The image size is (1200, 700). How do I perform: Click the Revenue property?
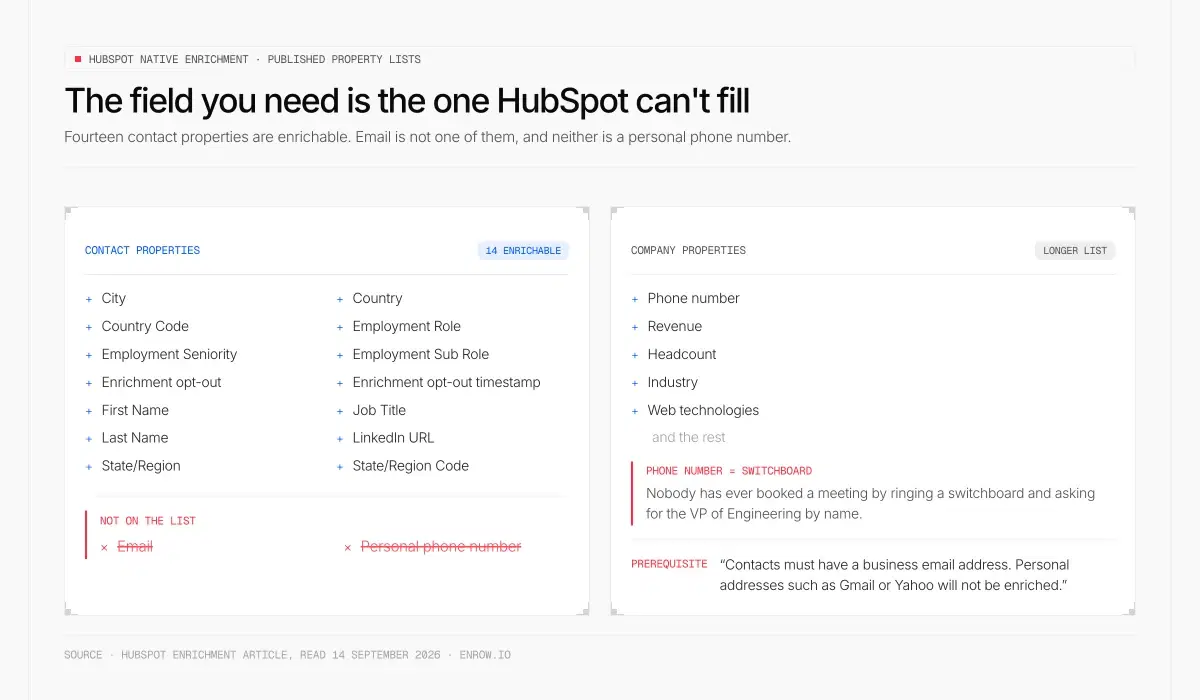675,326
